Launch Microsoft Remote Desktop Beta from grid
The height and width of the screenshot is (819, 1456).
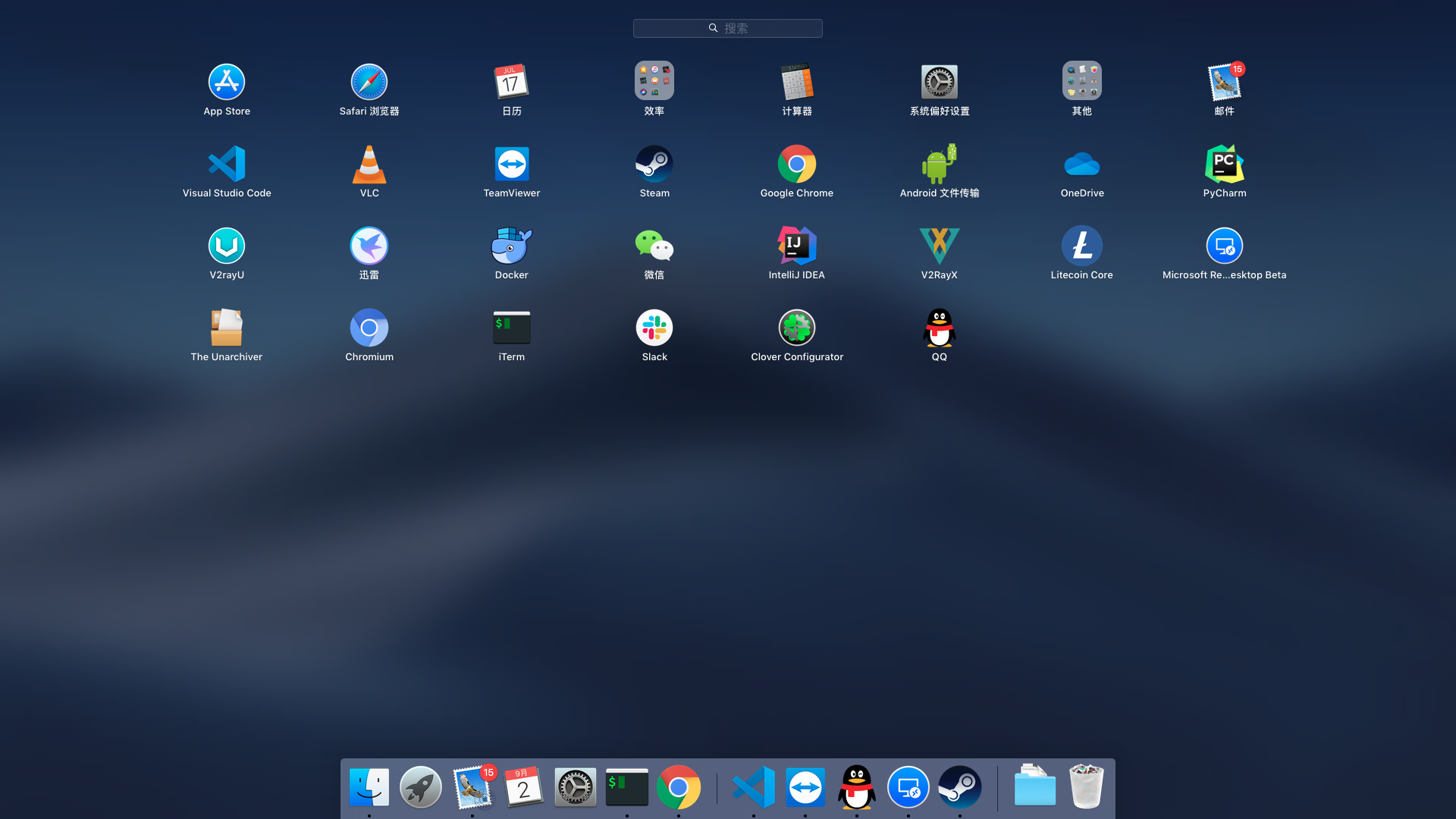point(1224,246)
